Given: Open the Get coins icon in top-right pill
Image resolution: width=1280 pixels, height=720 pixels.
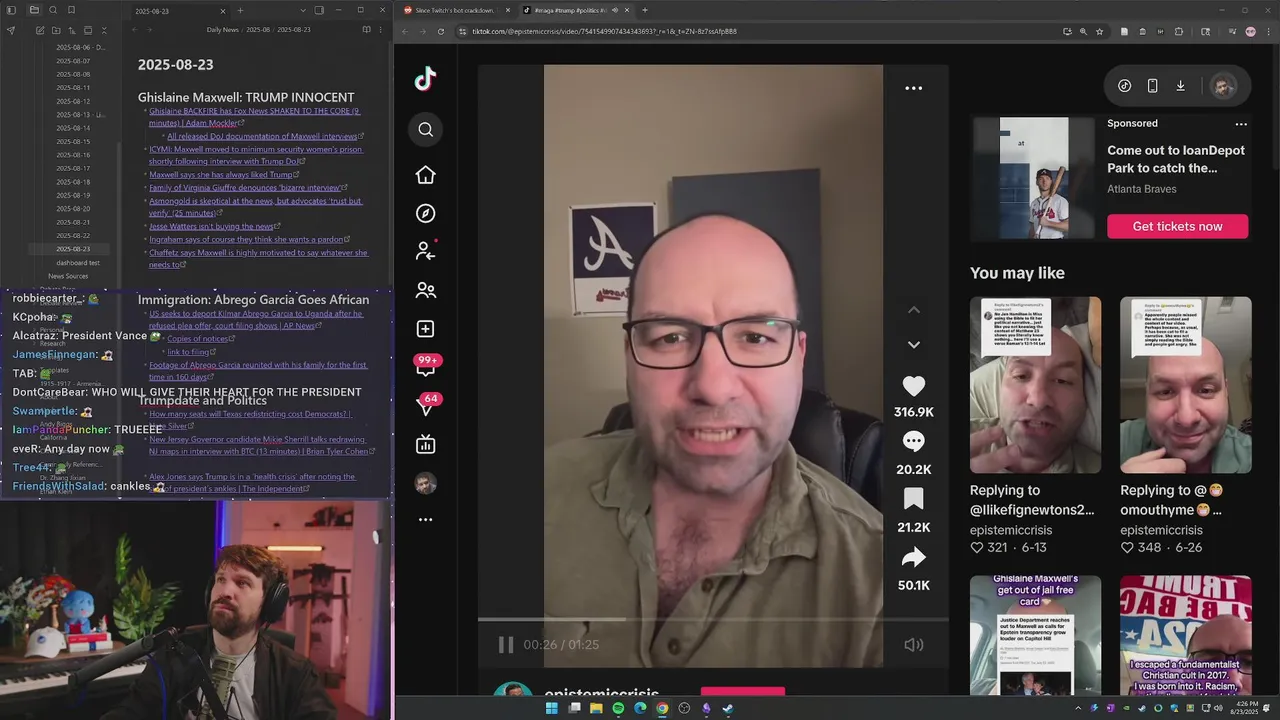Looking at the screenshot, I should [x=1125, y=86].
